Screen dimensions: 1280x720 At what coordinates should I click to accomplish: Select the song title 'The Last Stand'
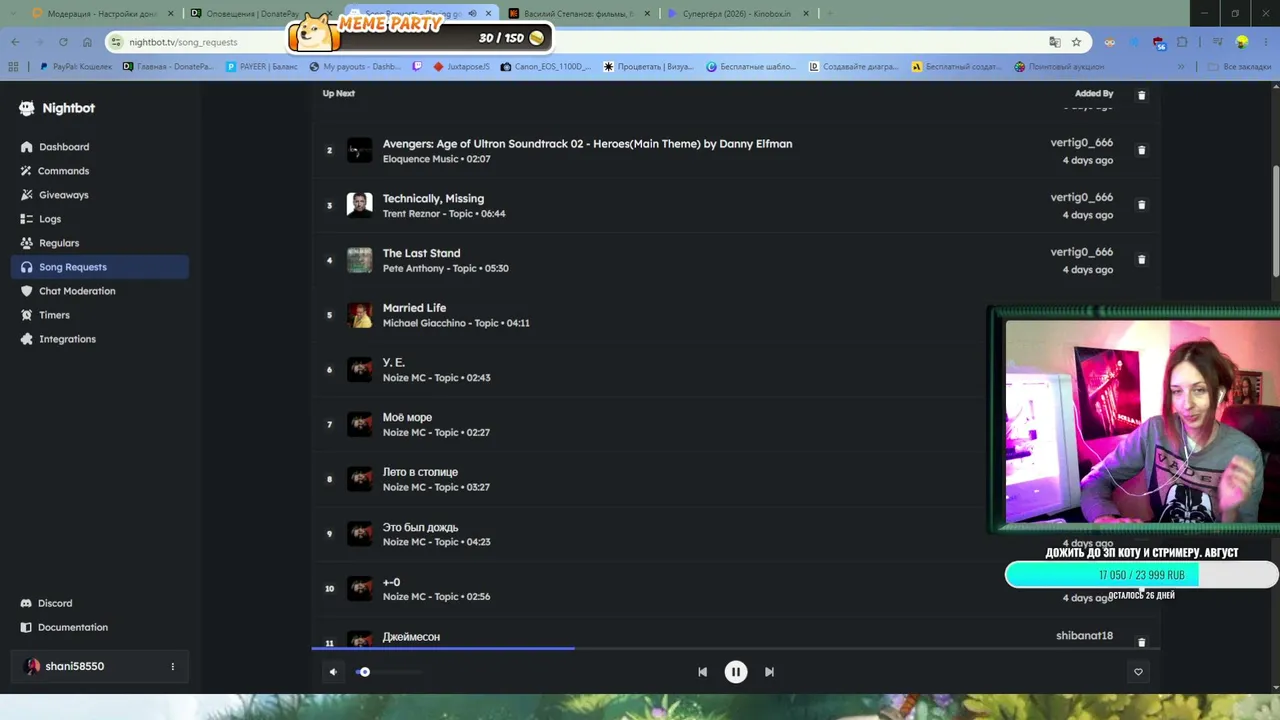click(x=421, y=253)
